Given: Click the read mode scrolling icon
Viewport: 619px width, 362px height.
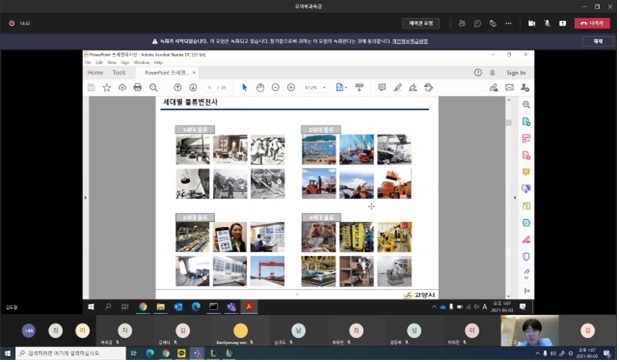Looking at the screenshot, I should (359, 87).
